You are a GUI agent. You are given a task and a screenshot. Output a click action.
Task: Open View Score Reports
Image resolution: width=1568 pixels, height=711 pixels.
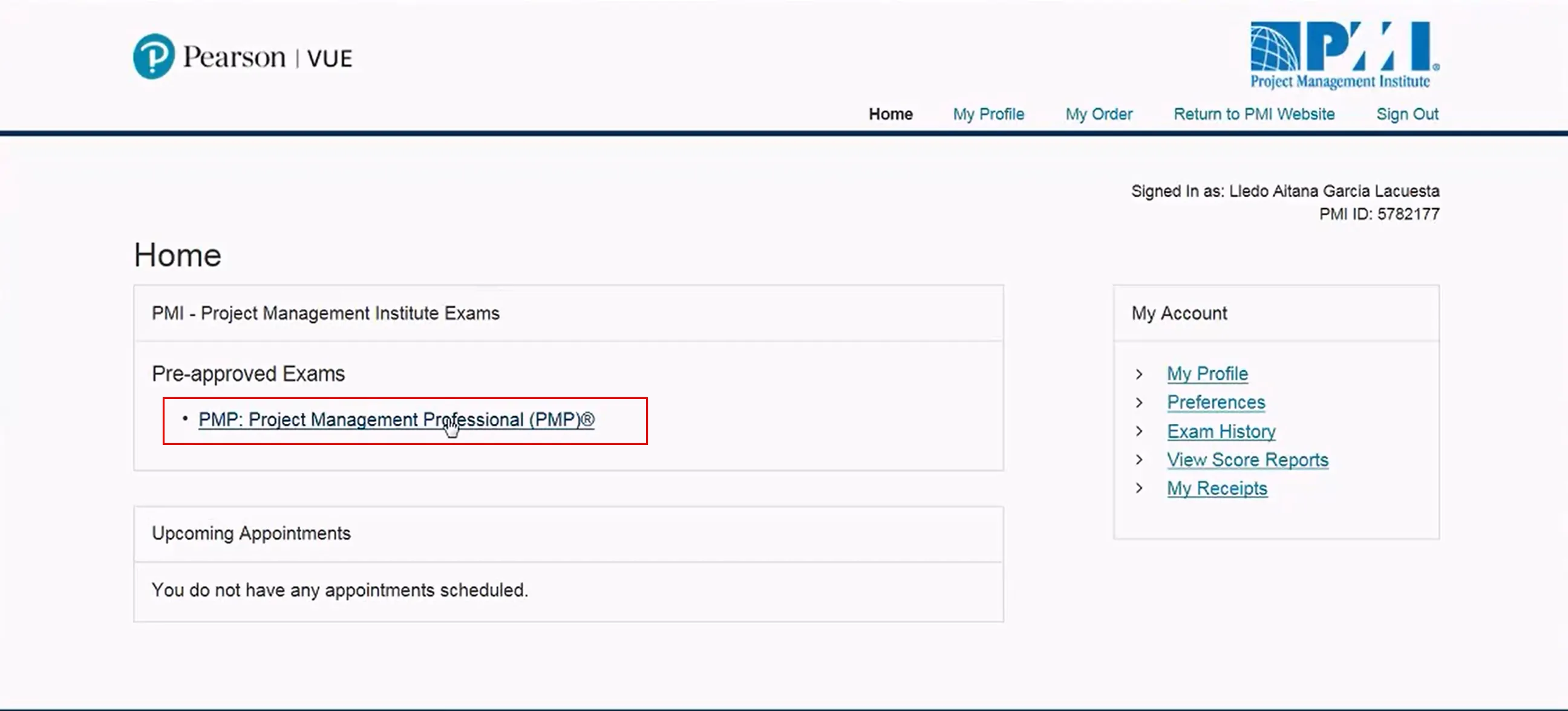[1247, 459]
